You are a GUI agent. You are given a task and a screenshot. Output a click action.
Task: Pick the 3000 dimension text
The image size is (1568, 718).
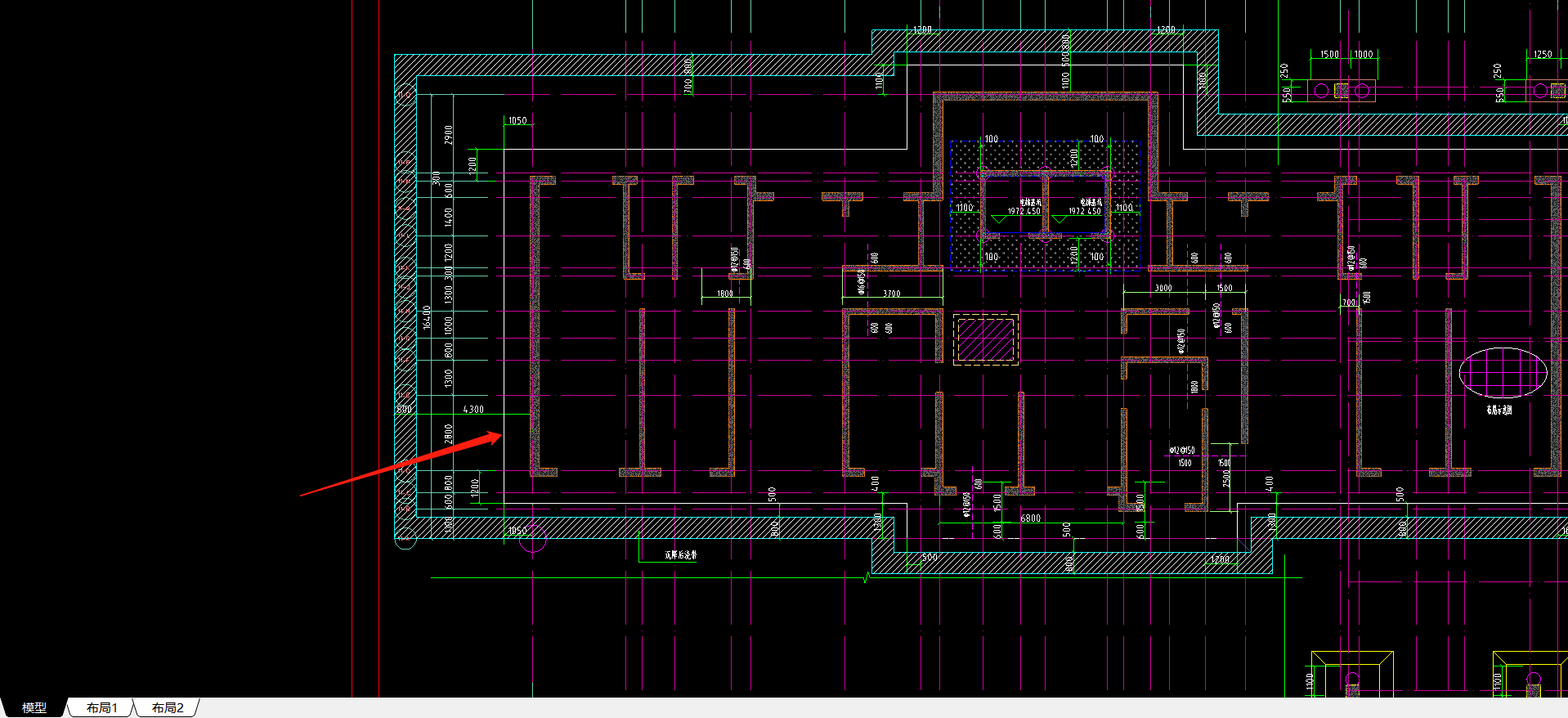click(x=1163, y=288)
